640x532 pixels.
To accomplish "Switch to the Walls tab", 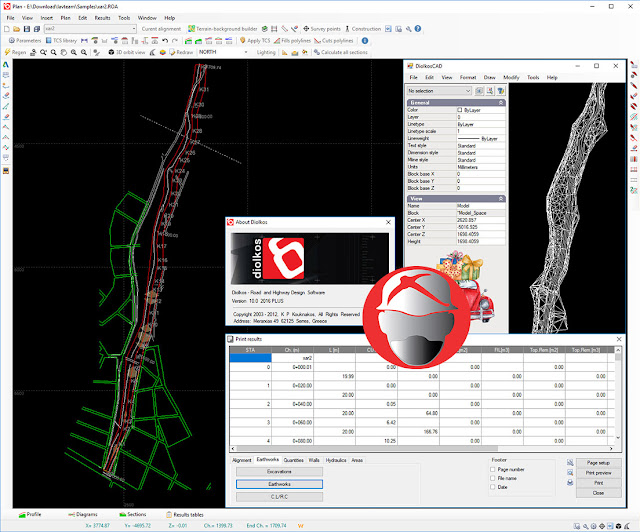I will [314, 460].
